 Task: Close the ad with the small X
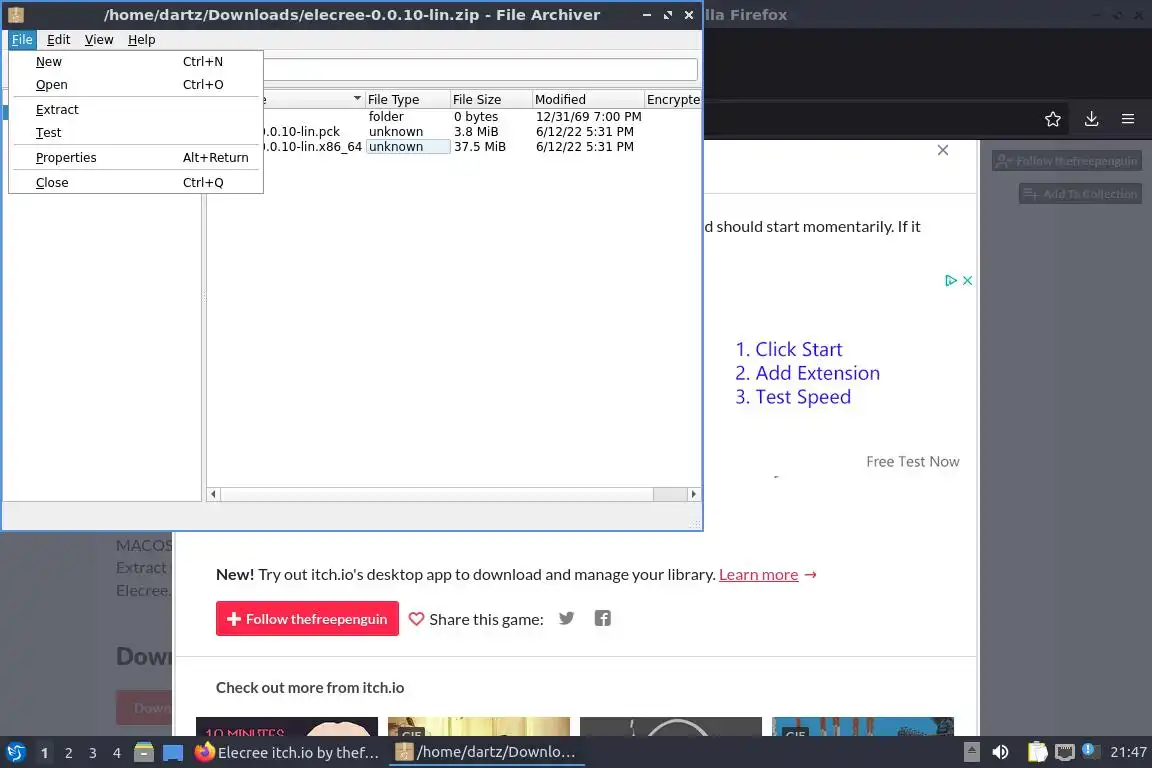pyautogui.click(x=968, y=280)
